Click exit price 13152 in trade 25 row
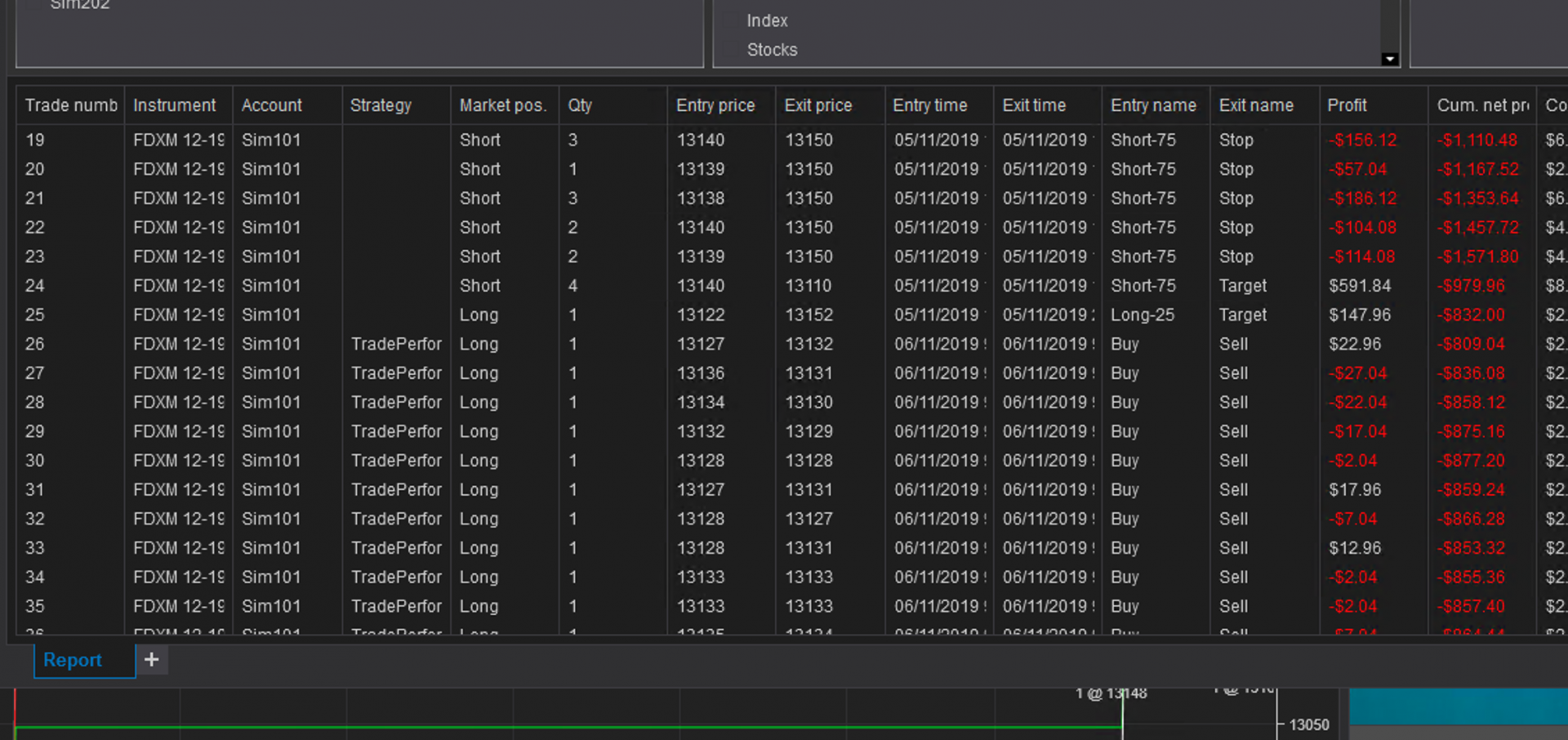1568x740 pixels. (808, 315)
